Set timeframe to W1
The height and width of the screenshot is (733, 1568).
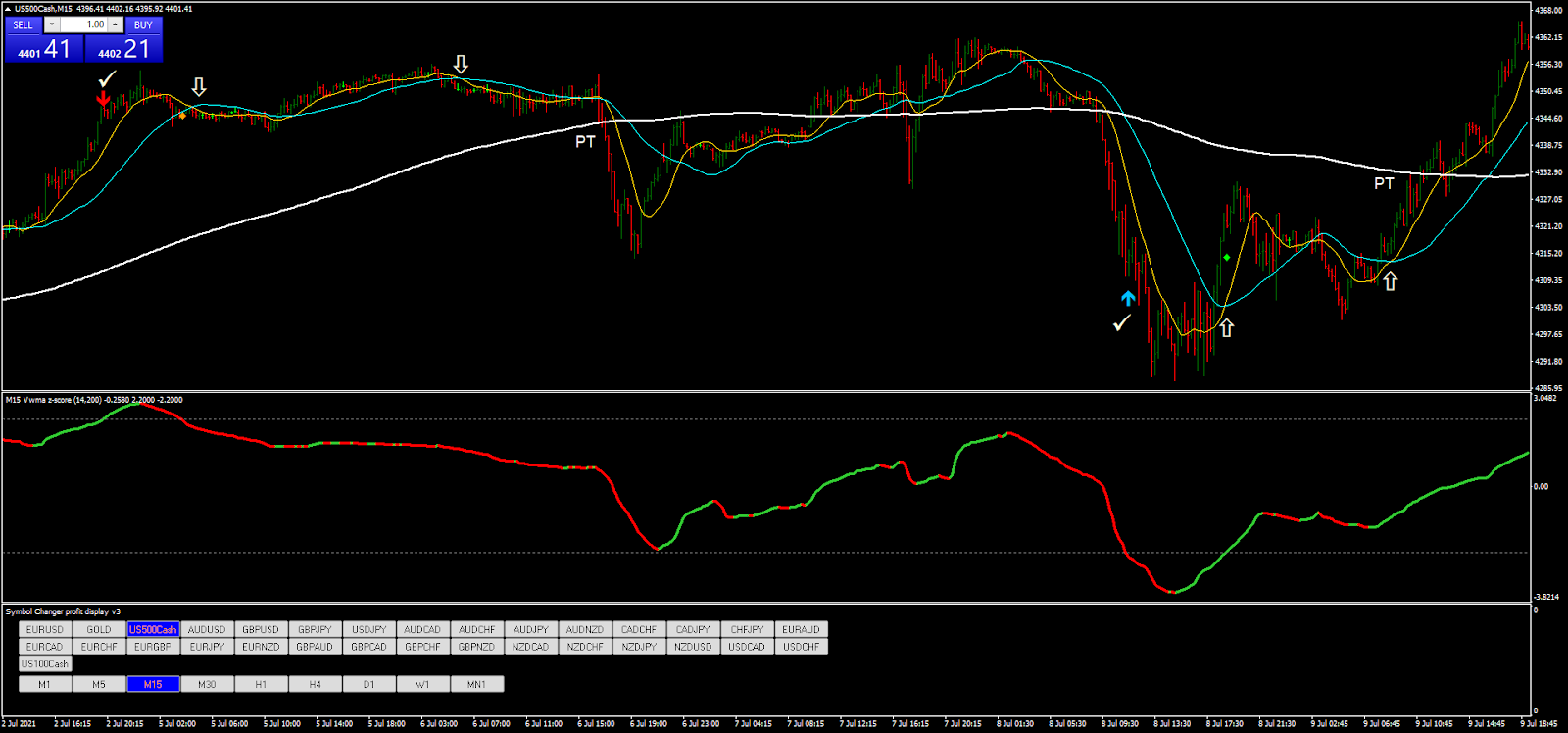[423, 684]
